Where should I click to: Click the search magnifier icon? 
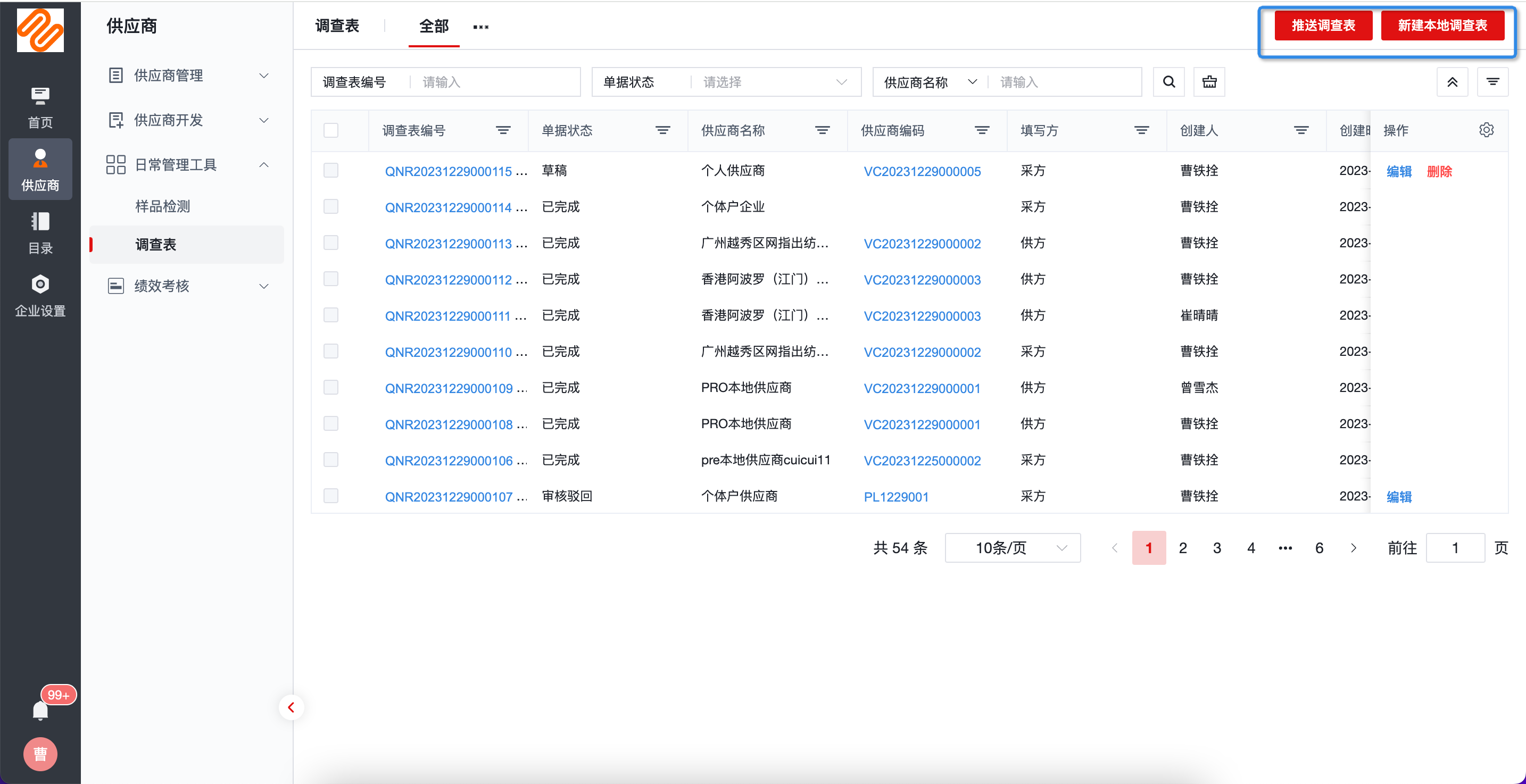[x=1169, y=82]
